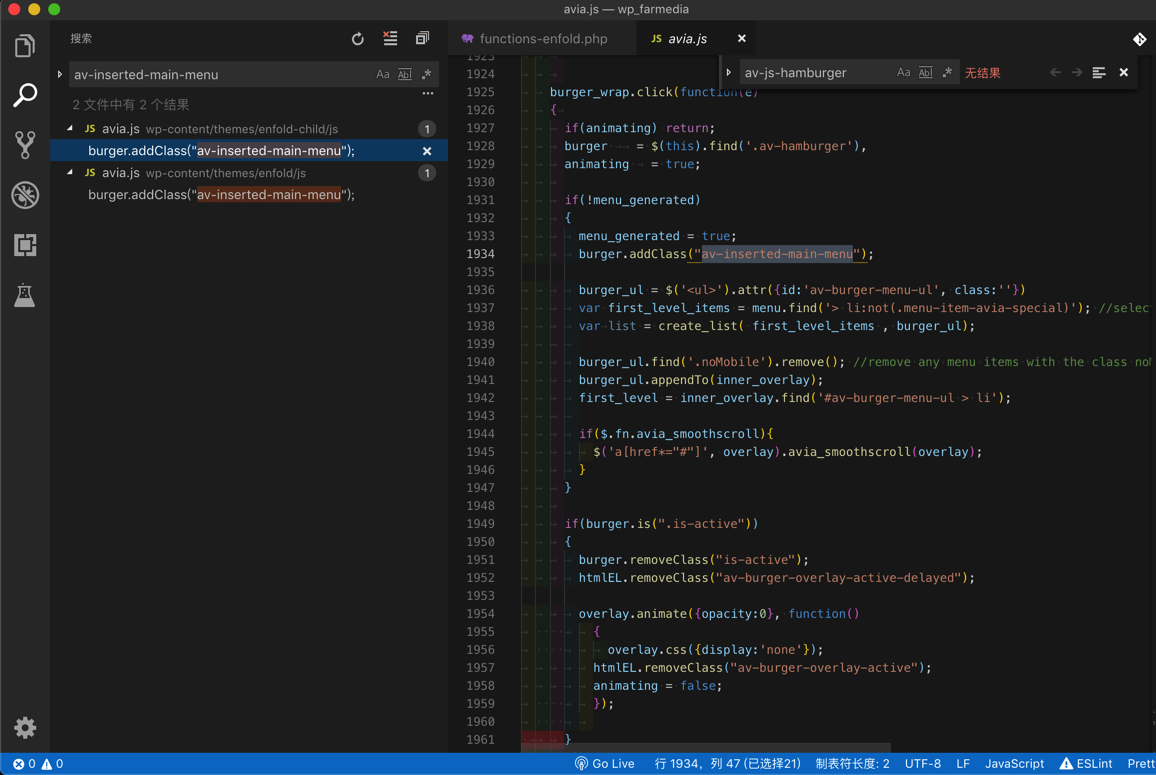Image resolution: width=1156 pixels, height=775 pixels.
Task: Open the Debug icon in activity bar
Action: pos(25,195)
